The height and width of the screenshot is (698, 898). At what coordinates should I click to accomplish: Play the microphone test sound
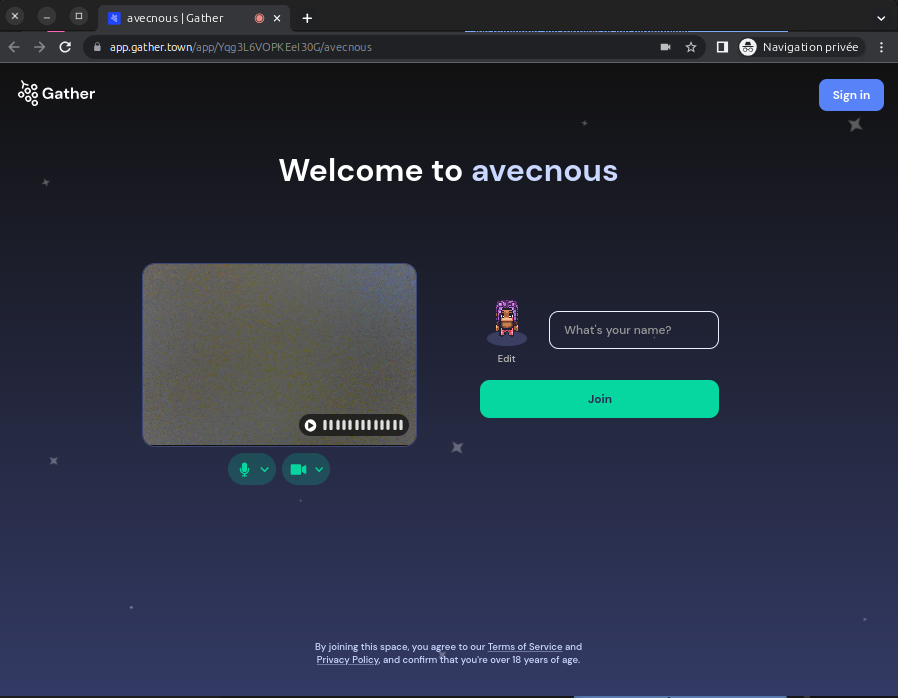pyautogui.click(x=311, y=425)
